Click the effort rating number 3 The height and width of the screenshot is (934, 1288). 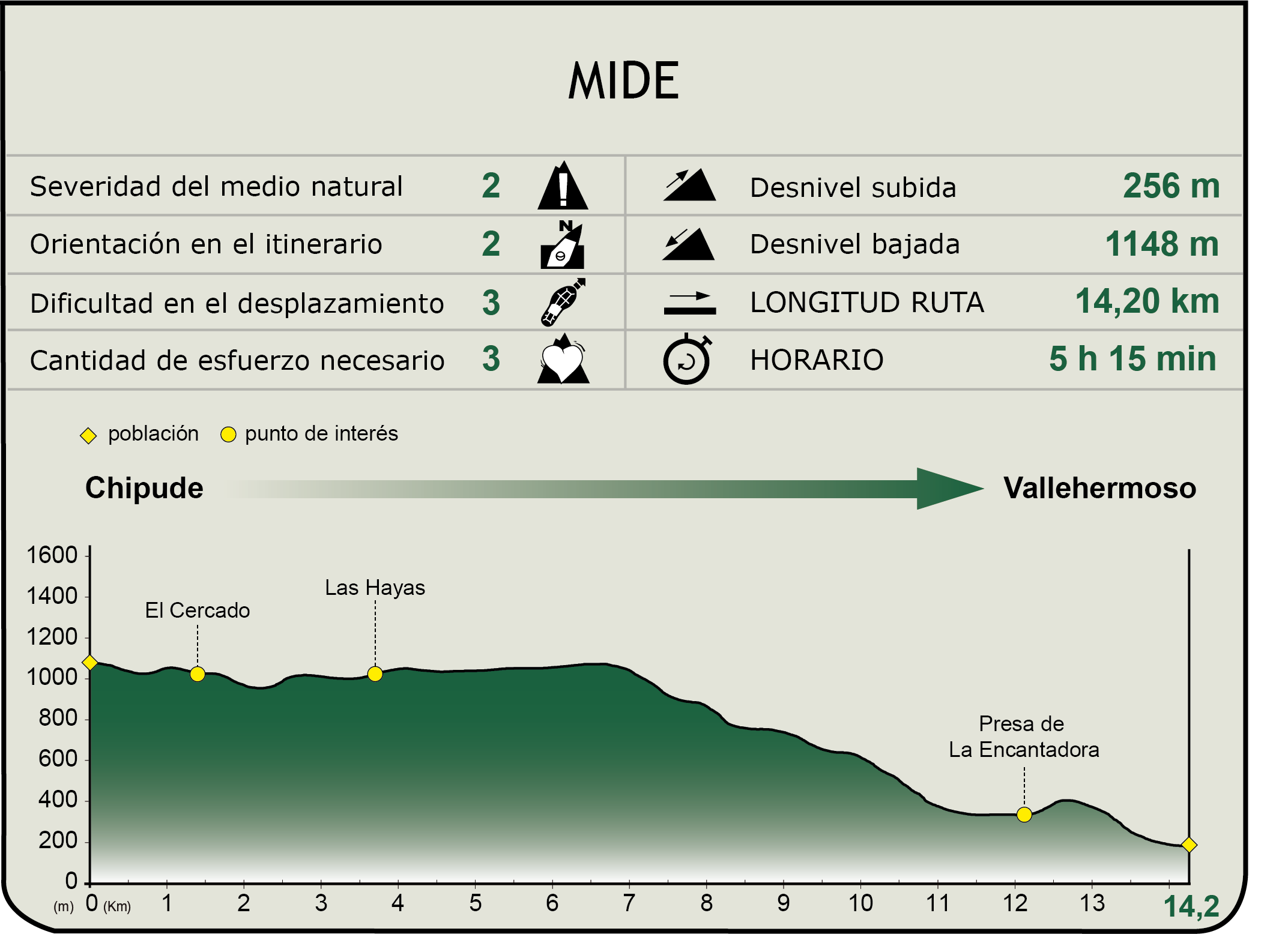point(491,358)
